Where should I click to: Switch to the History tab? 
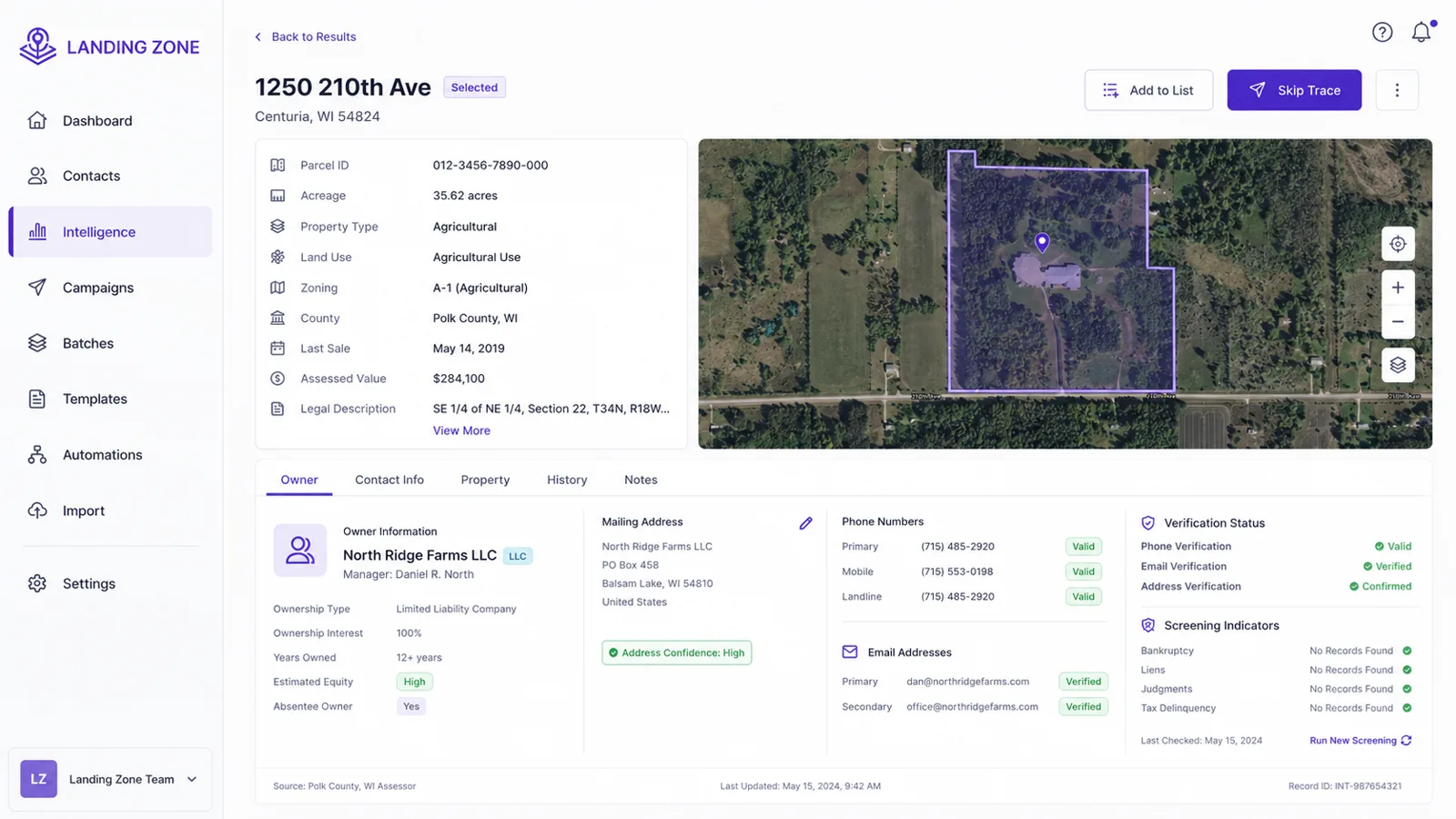(x=567, y=480)
